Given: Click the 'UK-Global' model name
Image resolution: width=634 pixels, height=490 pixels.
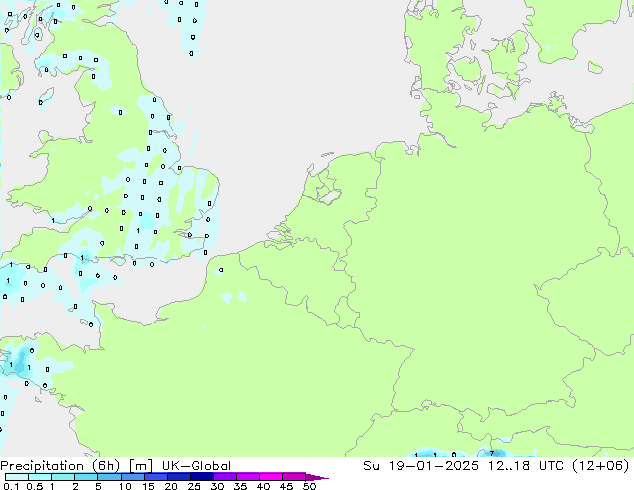Looking at the screenshot, I should pyautogui.click(x=196, y=466).
